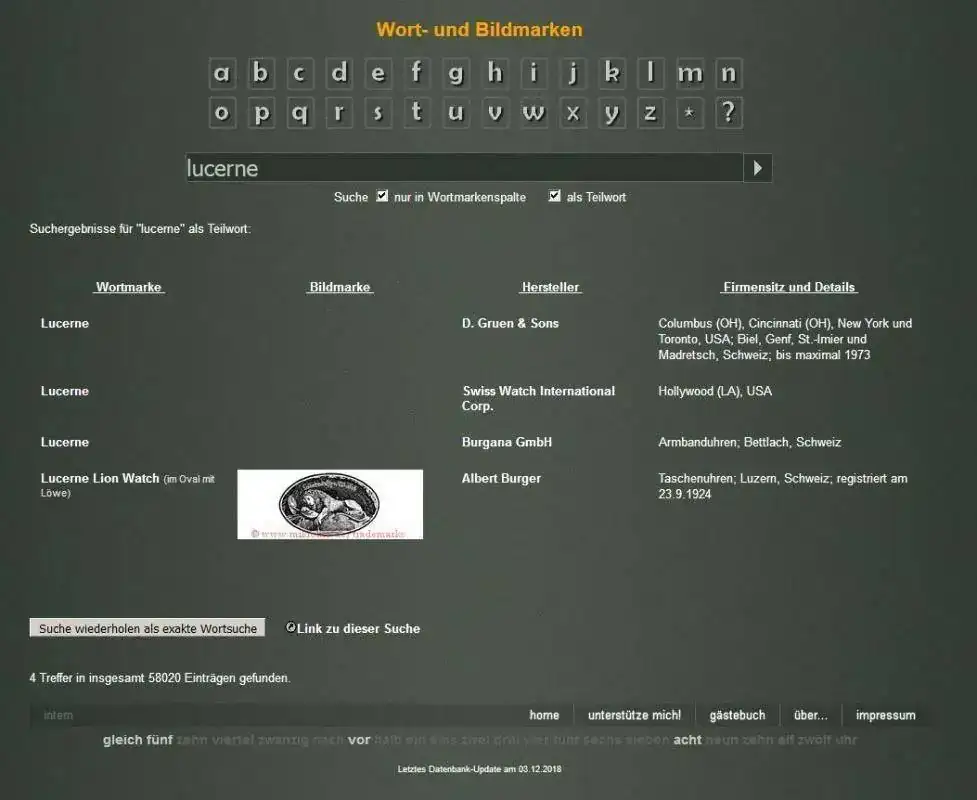The height and width of the screenshot is (800, 977).
Task: Open the 'über...' footer menu item
Action: pyautogui.click(x=811, y=715)
